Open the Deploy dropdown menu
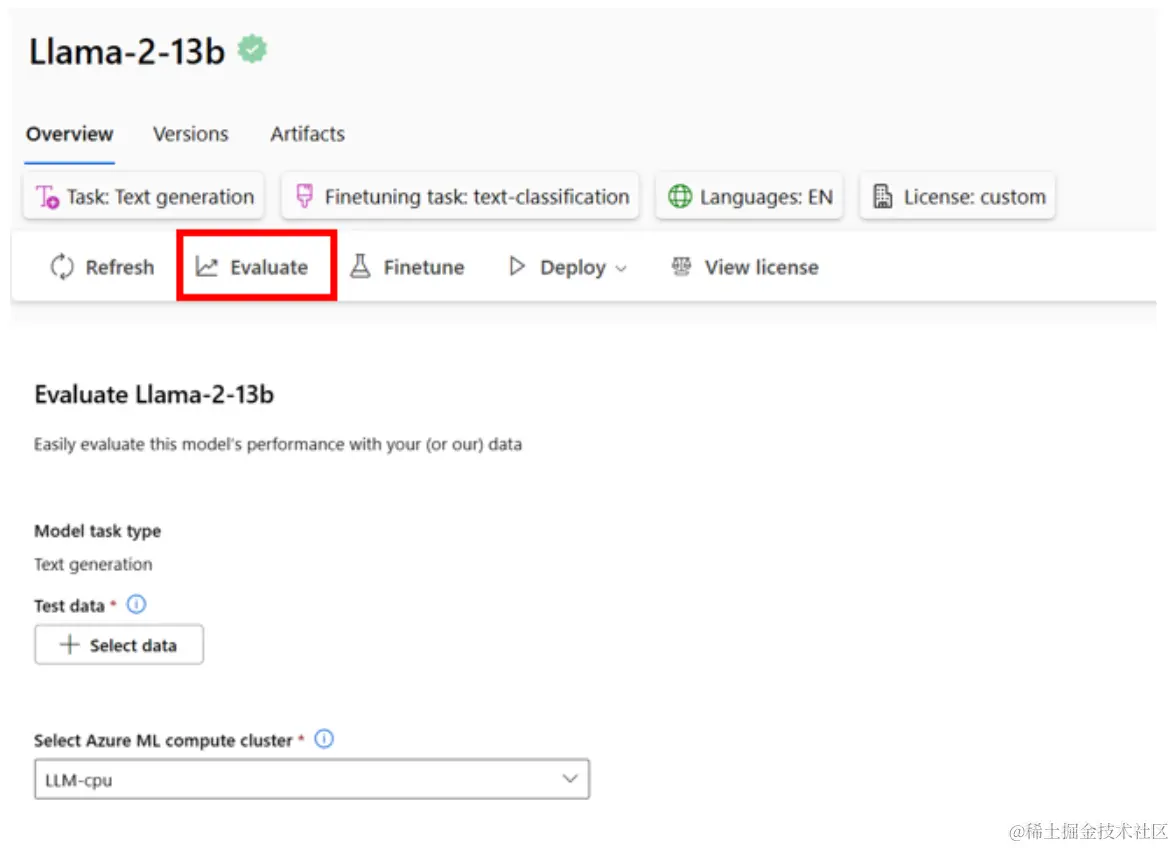Image resolution: width=1175 pixels, height=848 pixels. (x=568, y=267)
